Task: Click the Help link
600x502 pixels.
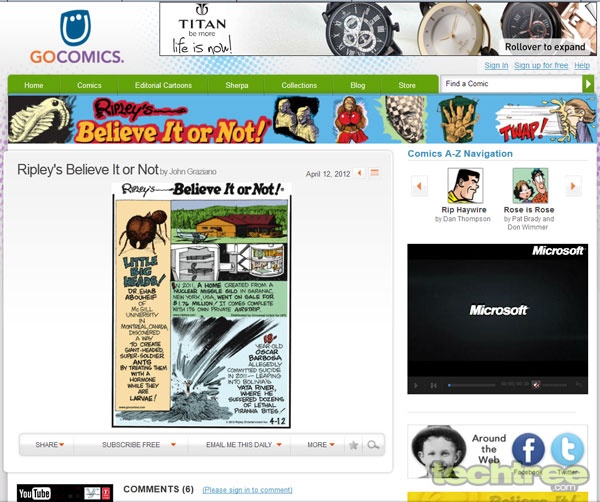Action: 582,65
